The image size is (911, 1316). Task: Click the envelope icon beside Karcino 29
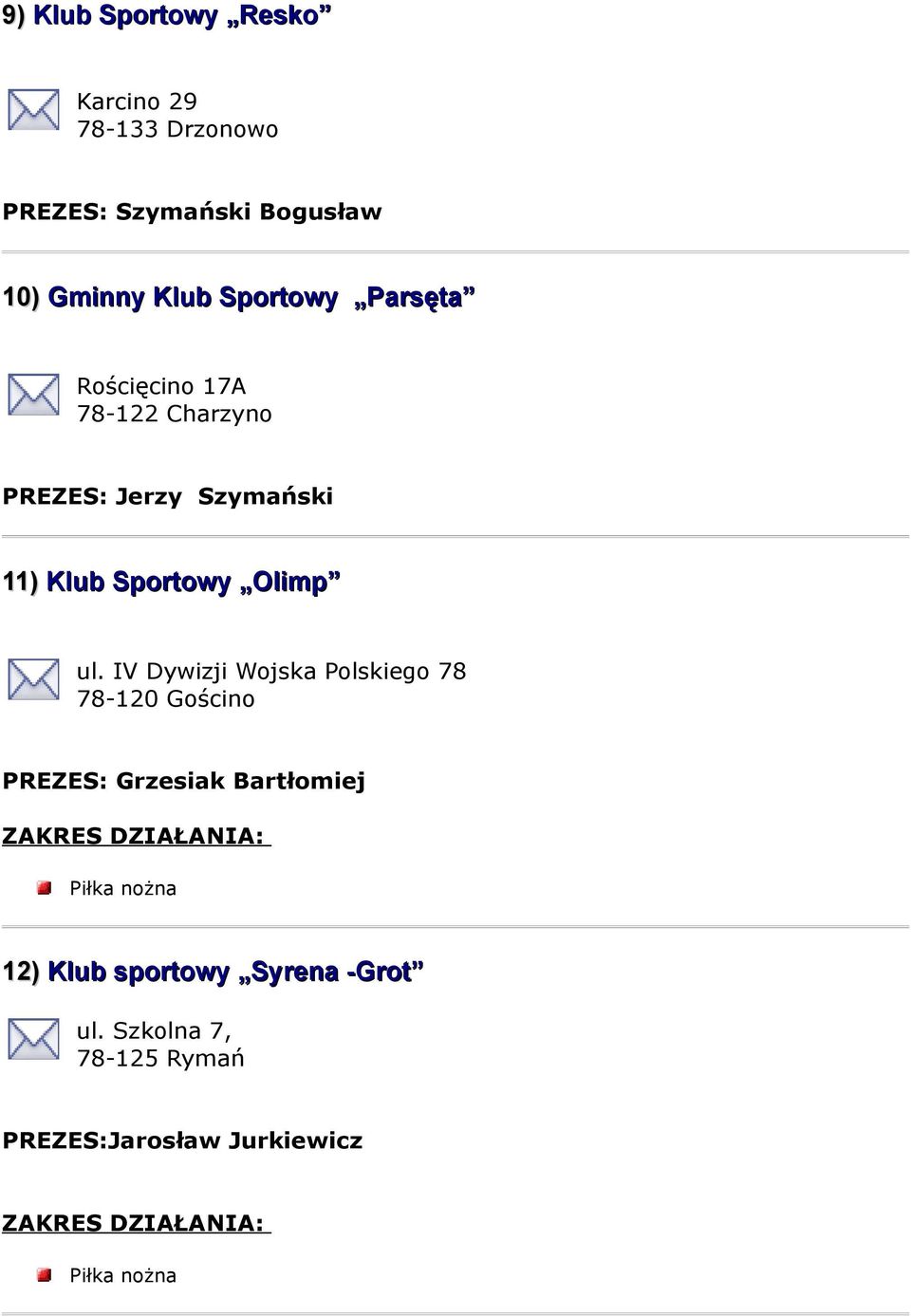tap(33, 110)
